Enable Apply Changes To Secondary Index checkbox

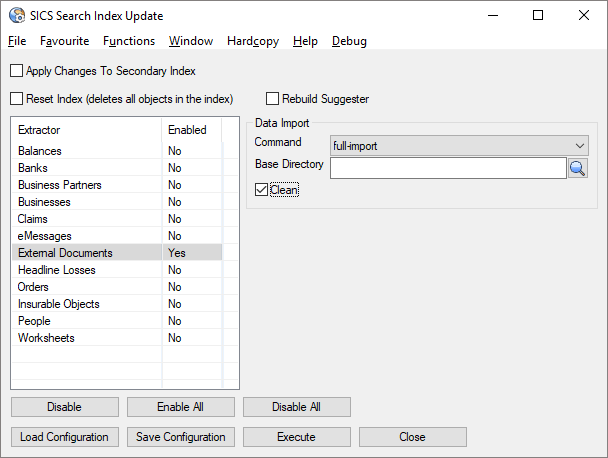pyautogui.click(x=16, y=71)
